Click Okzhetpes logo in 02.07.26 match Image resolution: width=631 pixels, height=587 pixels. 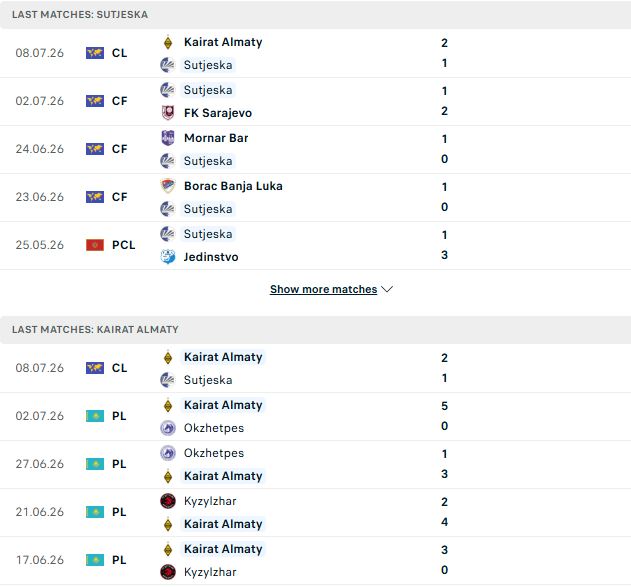click(x=168, y=428)
